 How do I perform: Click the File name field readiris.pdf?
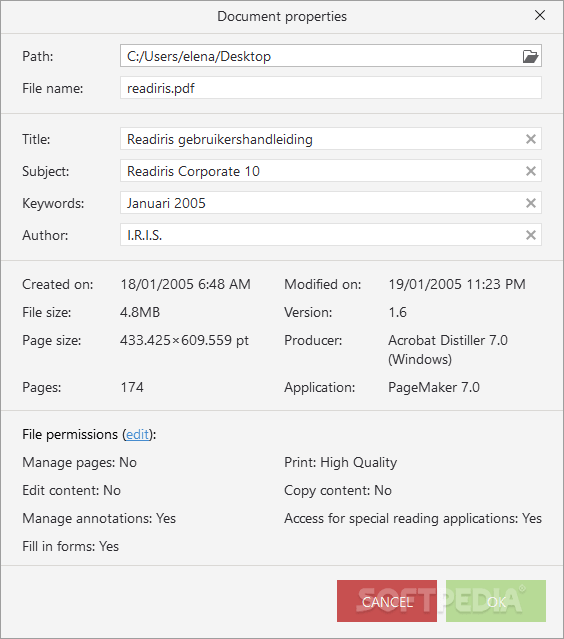click(330, 88)
